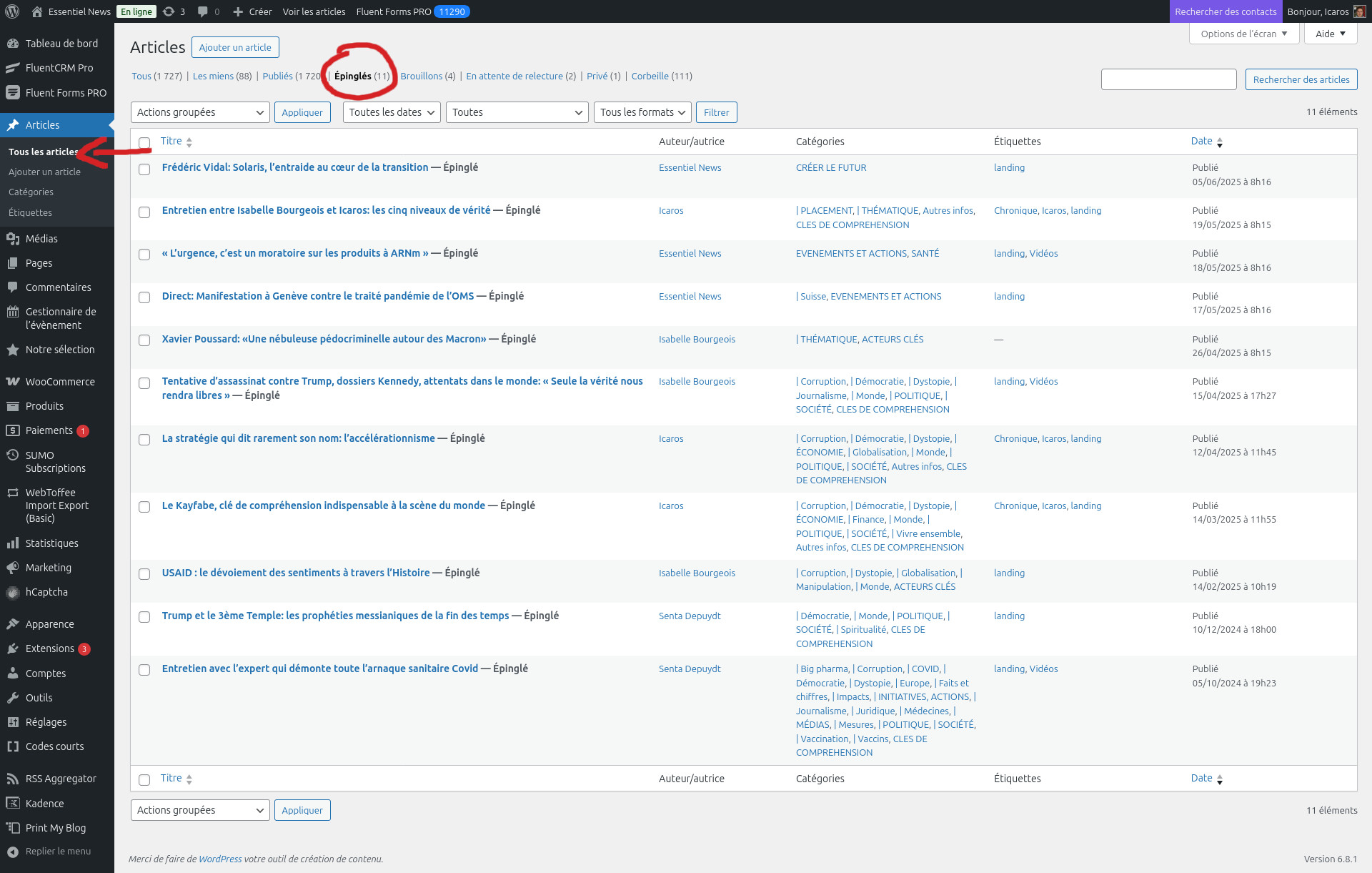
Task: Click the Extensions plug icon
Action: pyautogui.click(x=12, y=648)
